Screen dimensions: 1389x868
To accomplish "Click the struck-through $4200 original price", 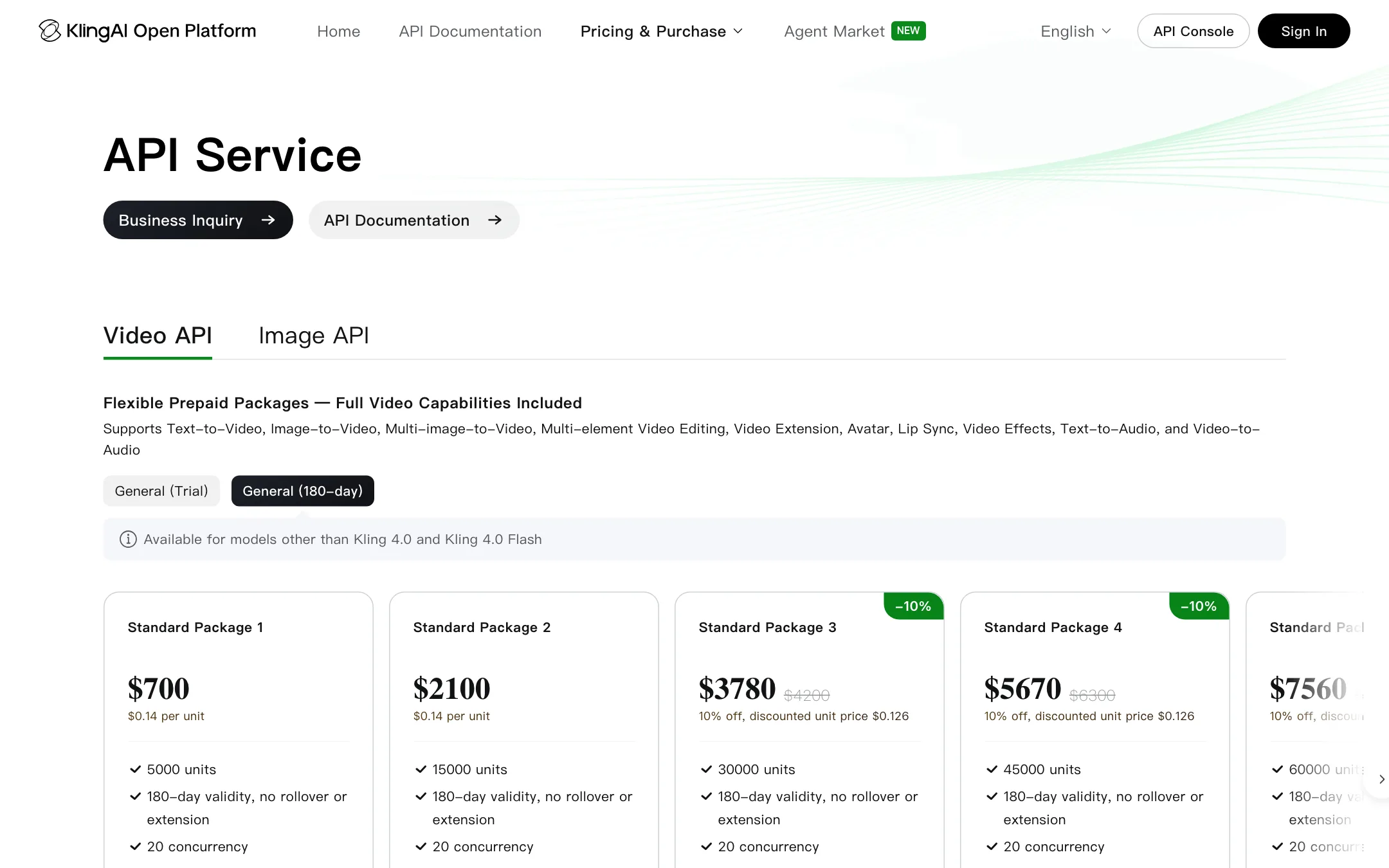I will (x=806, y=695).
